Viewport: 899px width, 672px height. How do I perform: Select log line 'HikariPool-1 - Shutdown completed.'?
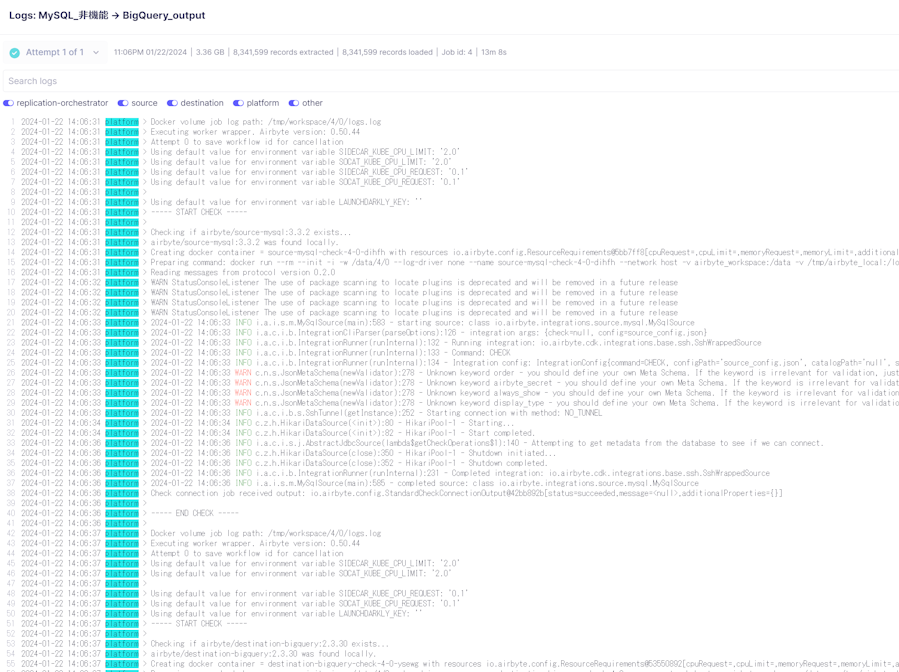349,463
